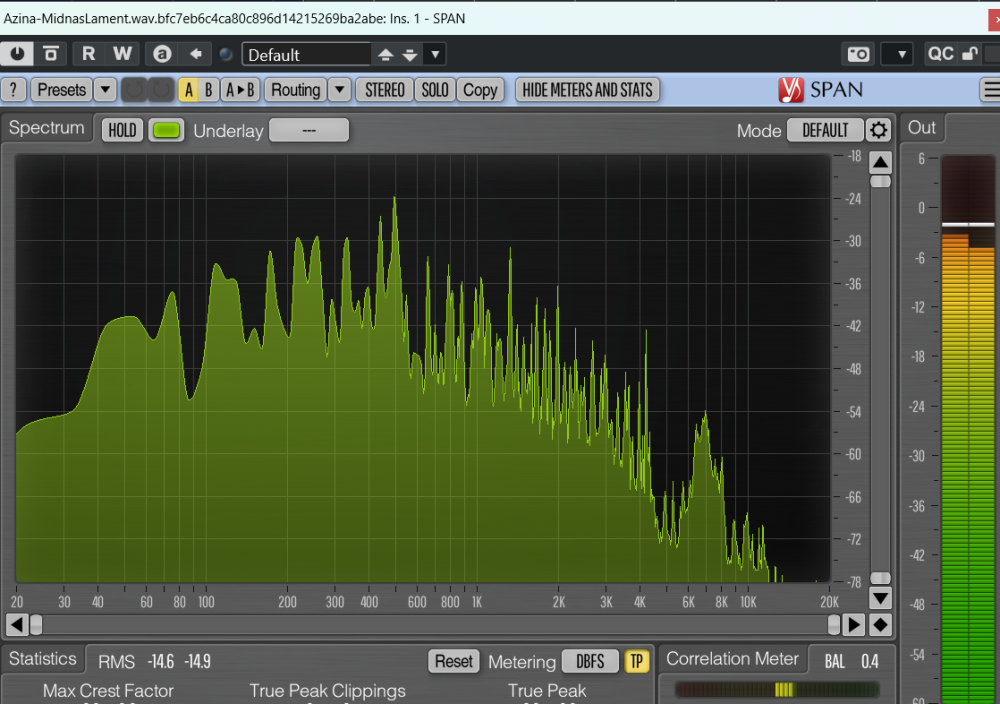Toggle the SOLO button
The width and height of the screenshot is (1000, 704).
(x=435, y=90)
